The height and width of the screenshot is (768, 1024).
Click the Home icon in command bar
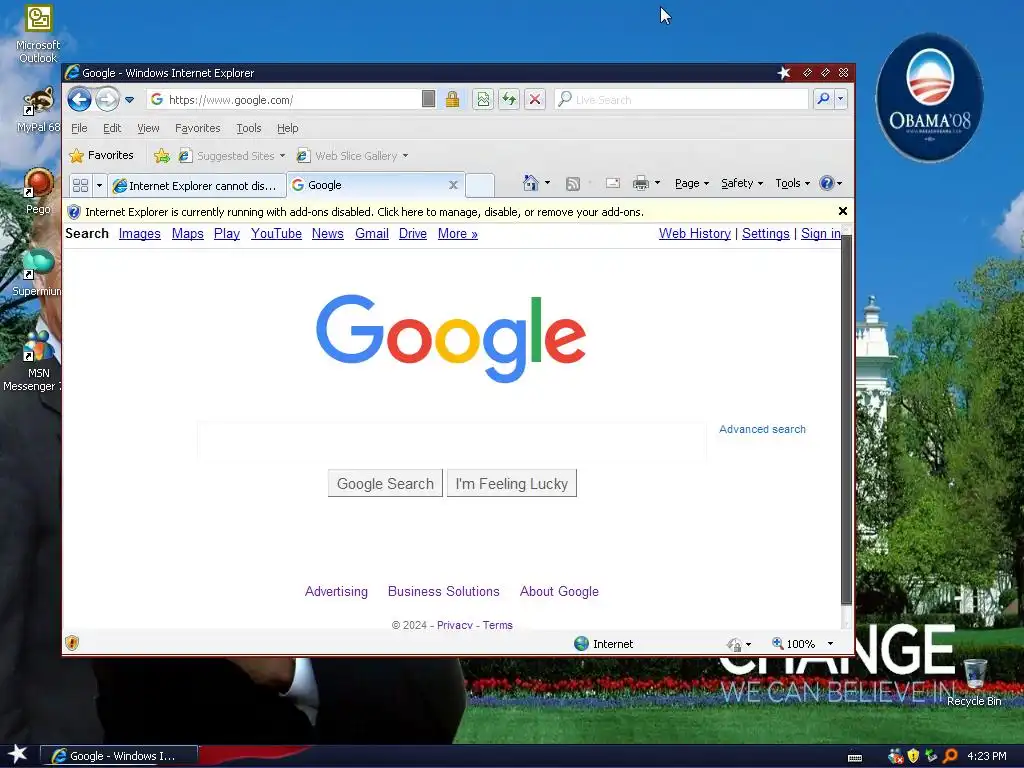tap(531, 184)
